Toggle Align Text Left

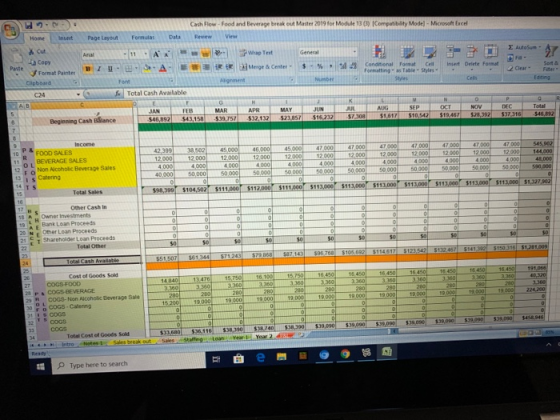coord(183,67)
